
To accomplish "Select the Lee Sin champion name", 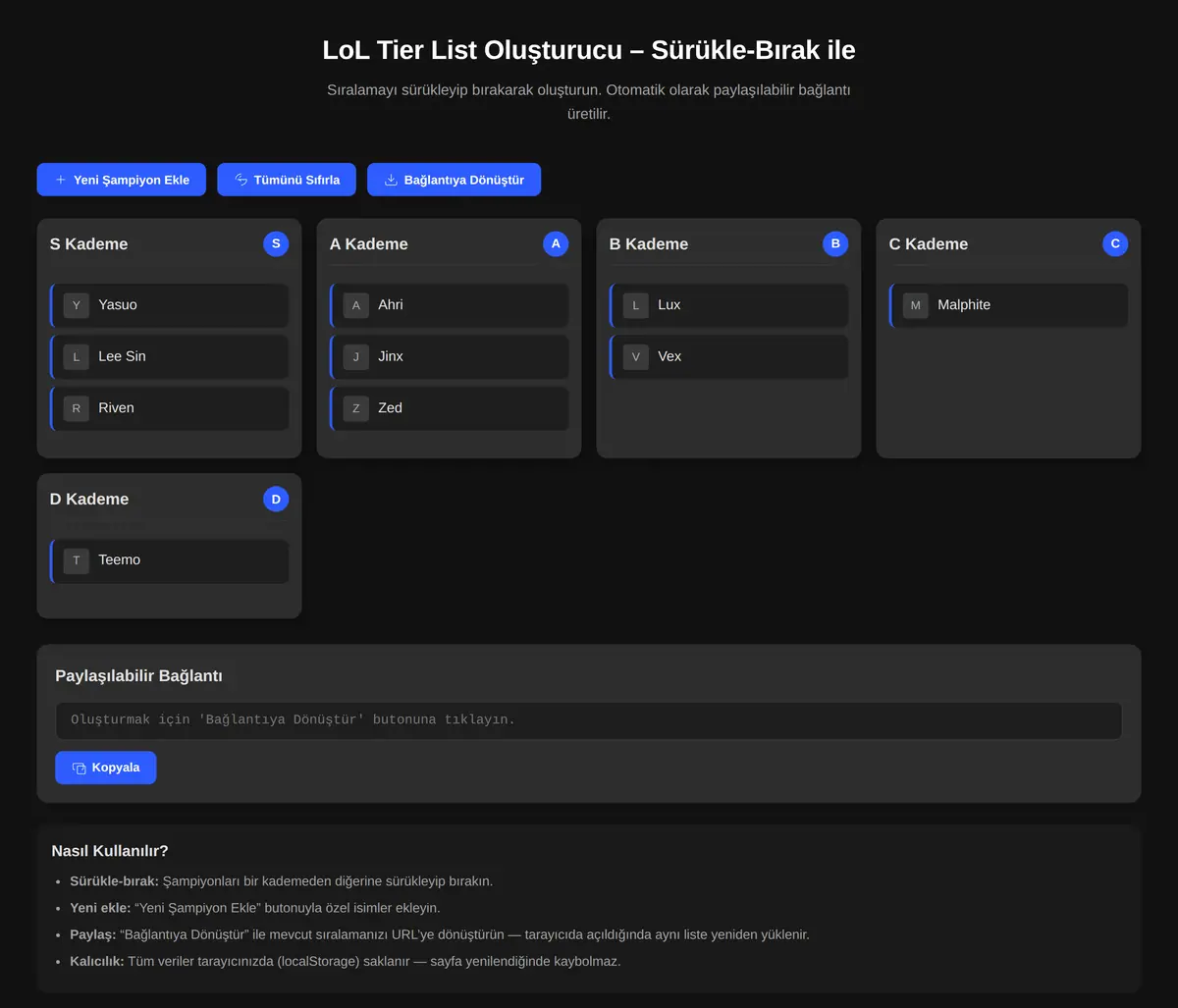I will (122, 356).
